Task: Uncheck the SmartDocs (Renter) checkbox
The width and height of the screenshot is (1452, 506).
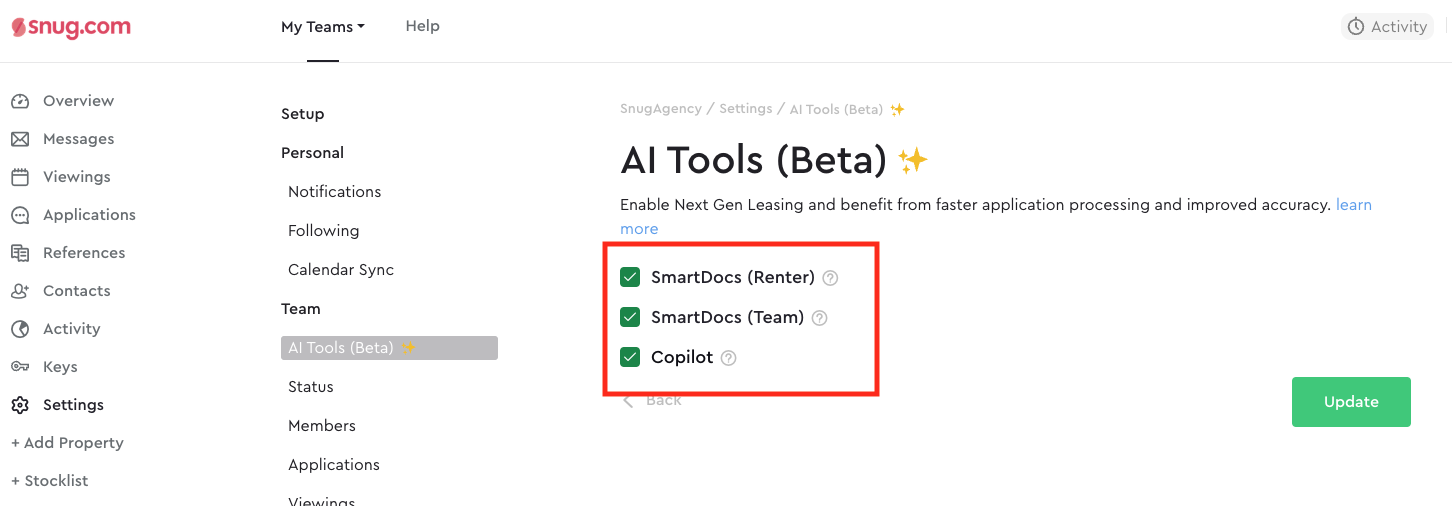Action: [x=630, y=277]
